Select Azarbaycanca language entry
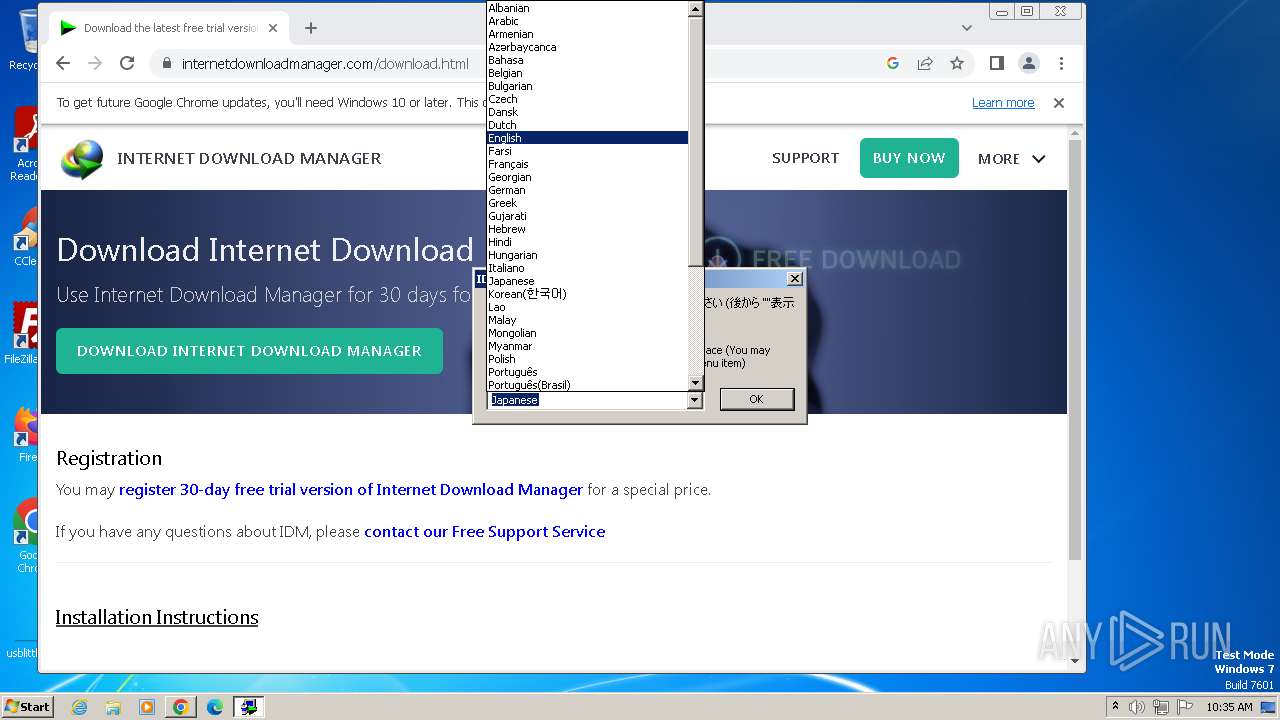Viewport: 1280px width, 720px height. pos(588,47)
